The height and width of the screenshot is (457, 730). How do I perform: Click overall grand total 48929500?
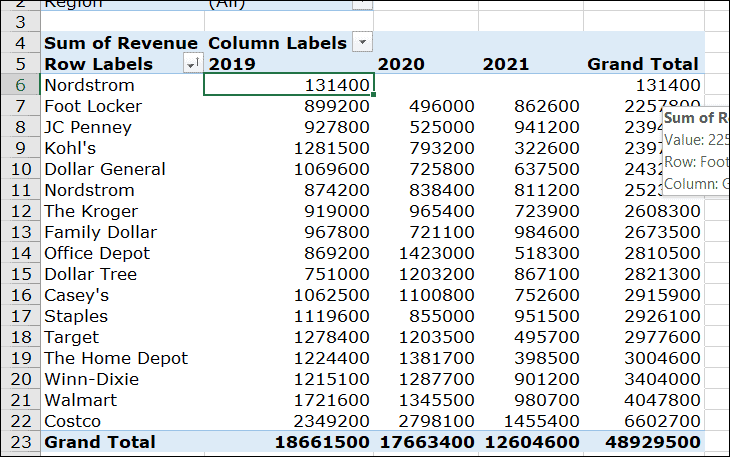point(653,442)
